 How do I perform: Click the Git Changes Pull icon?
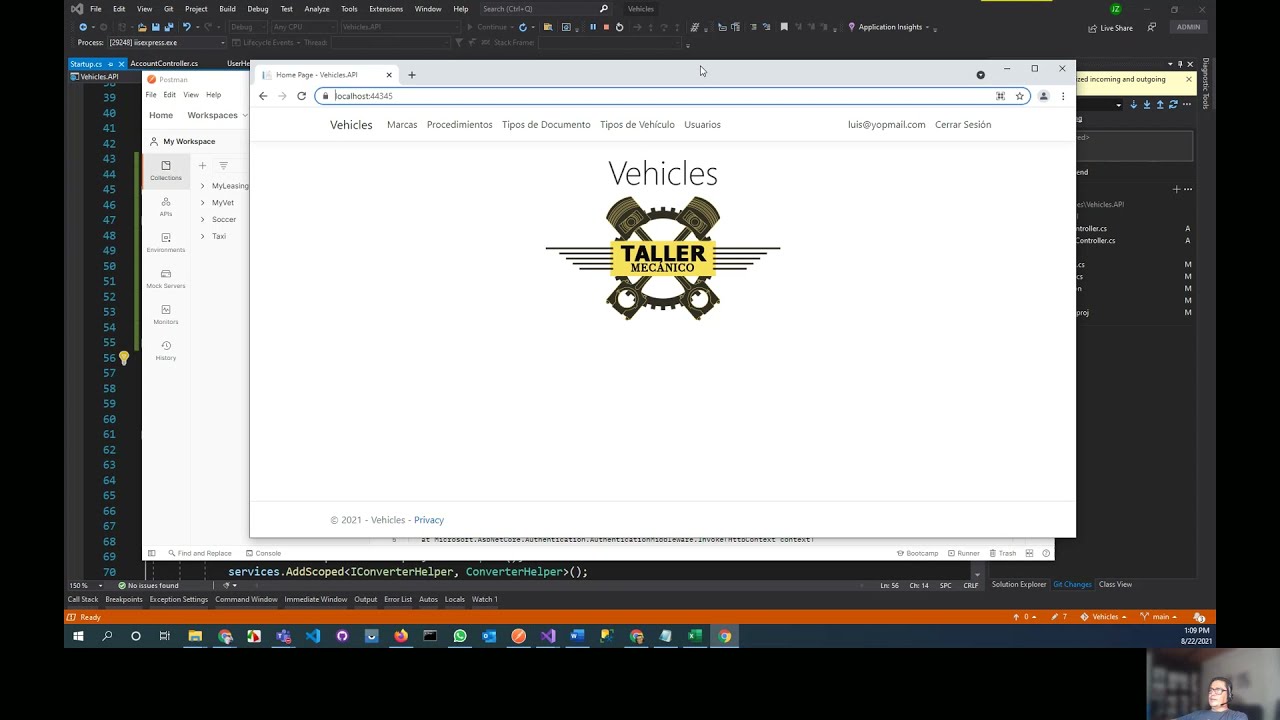[x=1147, y=104]
